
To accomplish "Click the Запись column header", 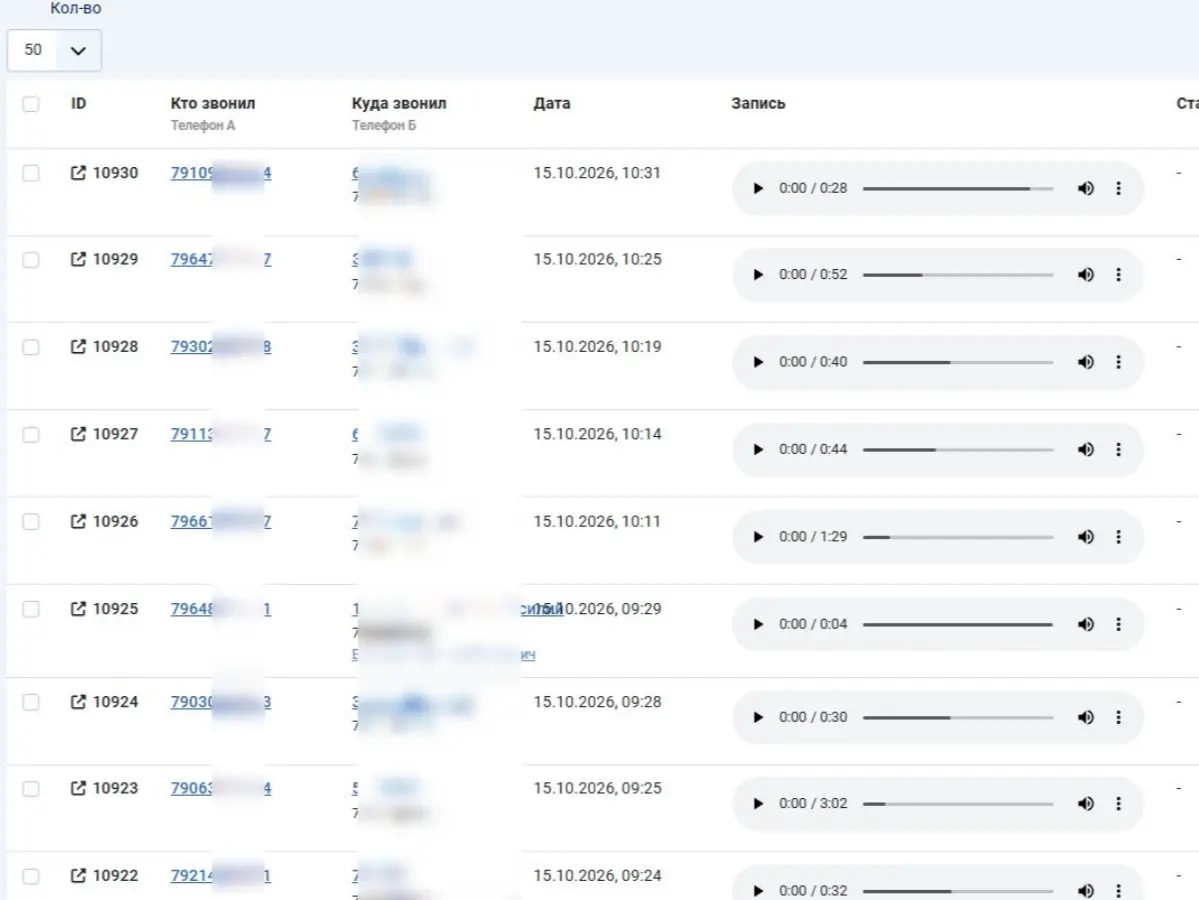I will [x=758, y=103].
